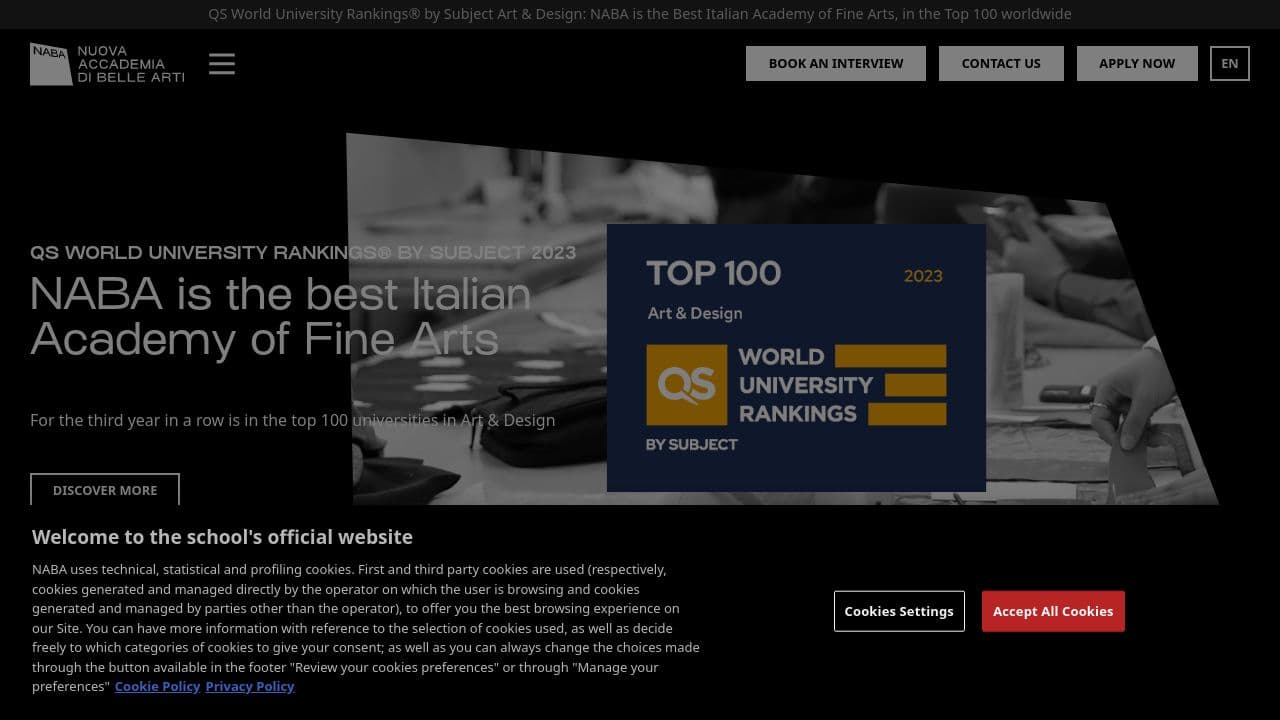The width and height of the screenshot is (1280, 720).
Task: Open the CONTACT US page
Action: pyautogui.click(x=1001, y=63)
